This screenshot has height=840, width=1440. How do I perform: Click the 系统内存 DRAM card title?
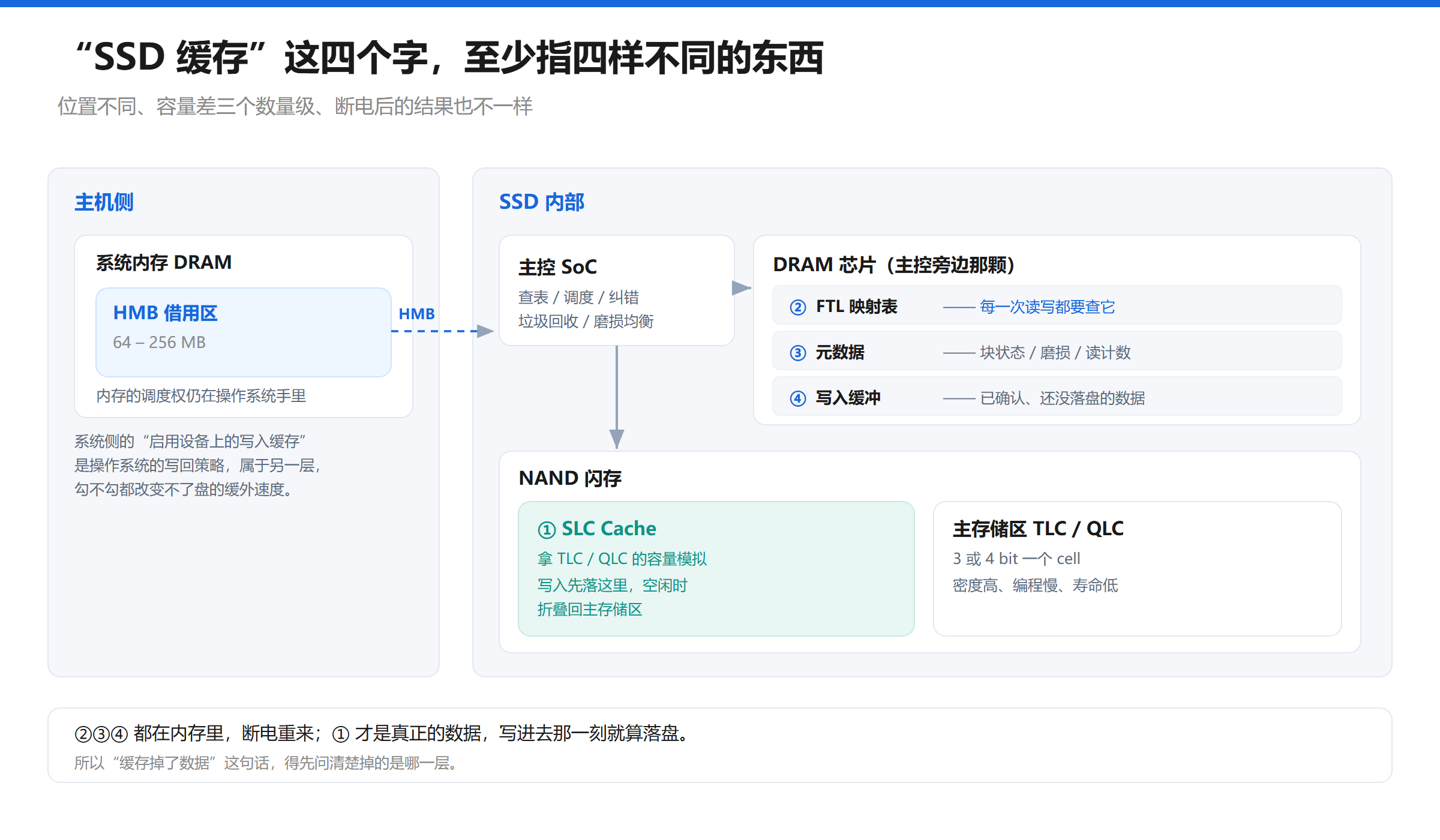164,263
